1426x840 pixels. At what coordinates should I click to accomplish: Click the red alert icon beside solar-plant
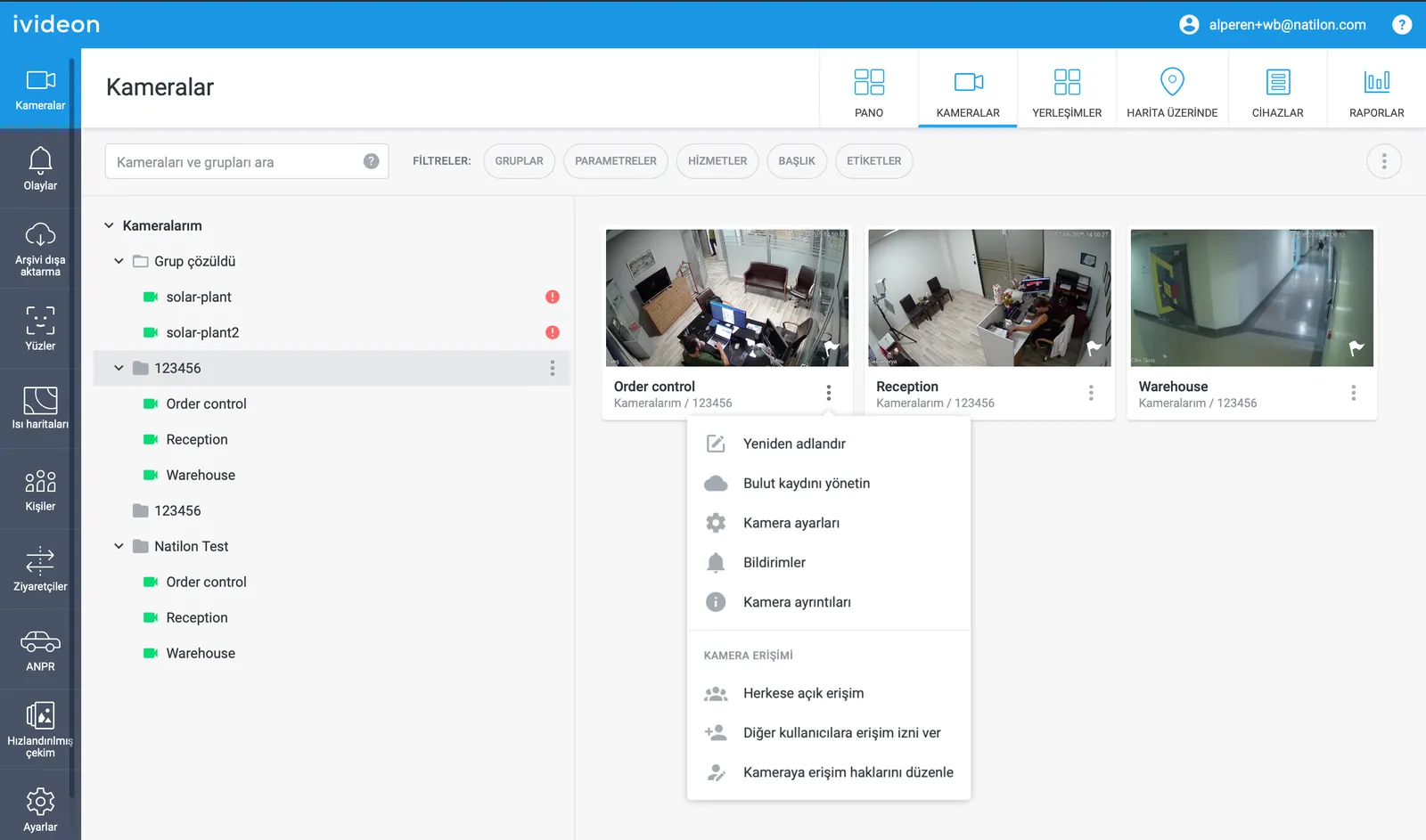coord(553,297)
